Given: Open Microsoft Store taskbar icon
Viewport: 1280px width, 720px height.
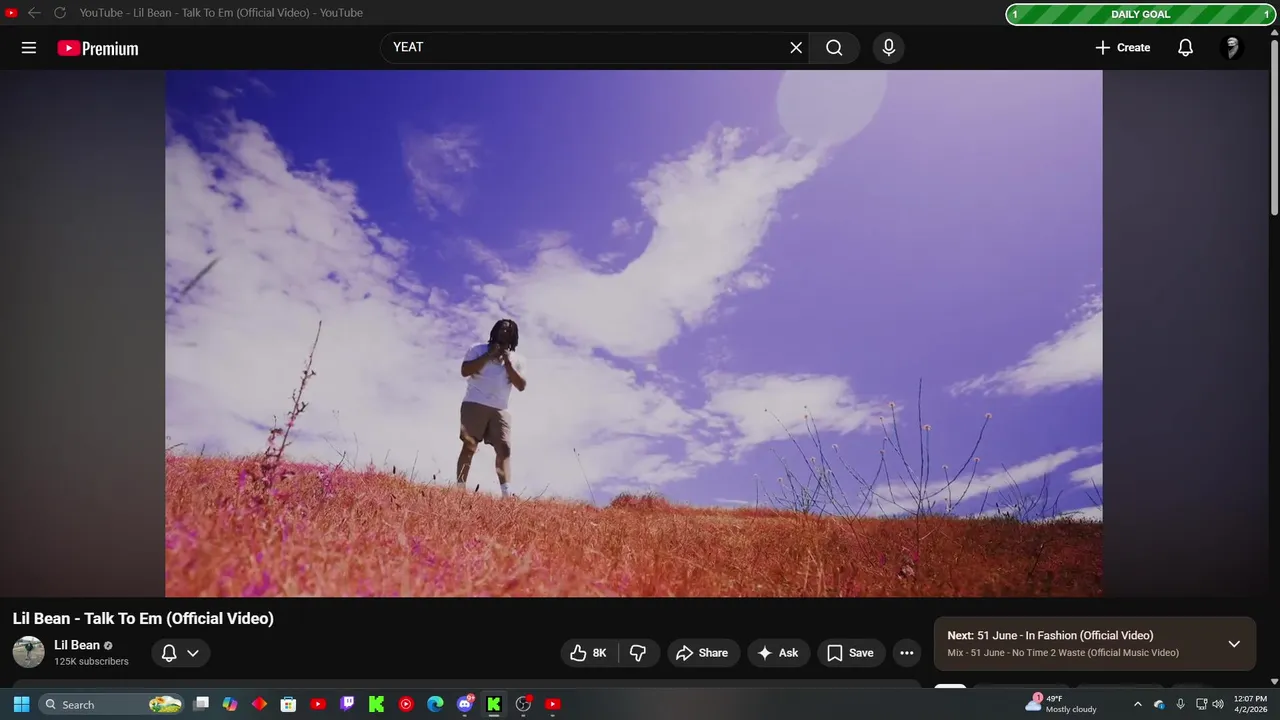Looking at the screenshot, I should [289, 704].
